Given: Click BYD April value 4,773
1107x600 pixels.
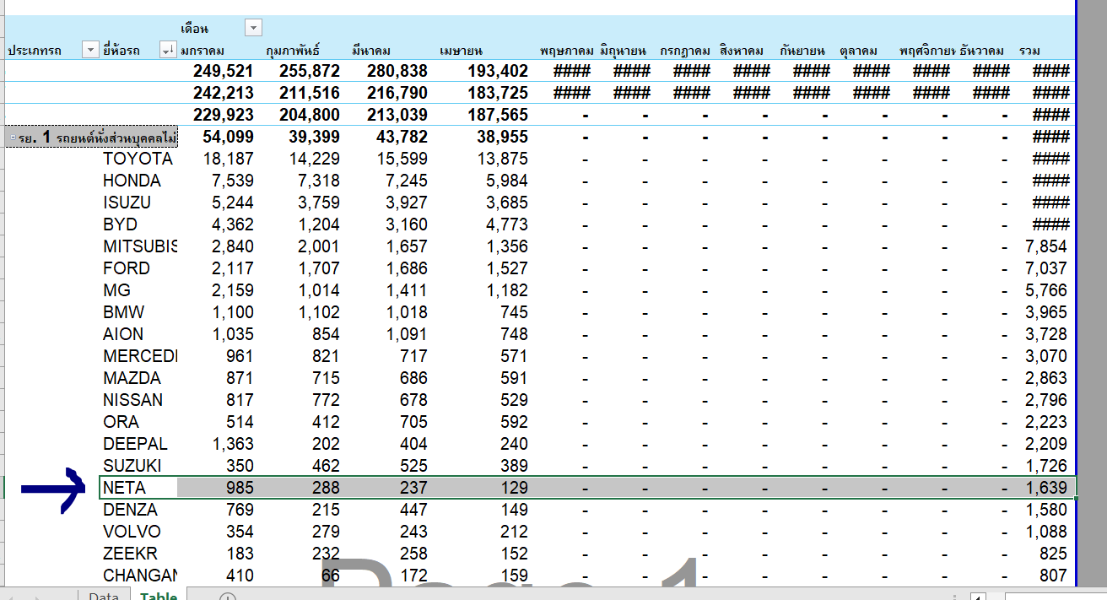Looking at the screenshot, I should pyautogui.click(x=507, y=224).
